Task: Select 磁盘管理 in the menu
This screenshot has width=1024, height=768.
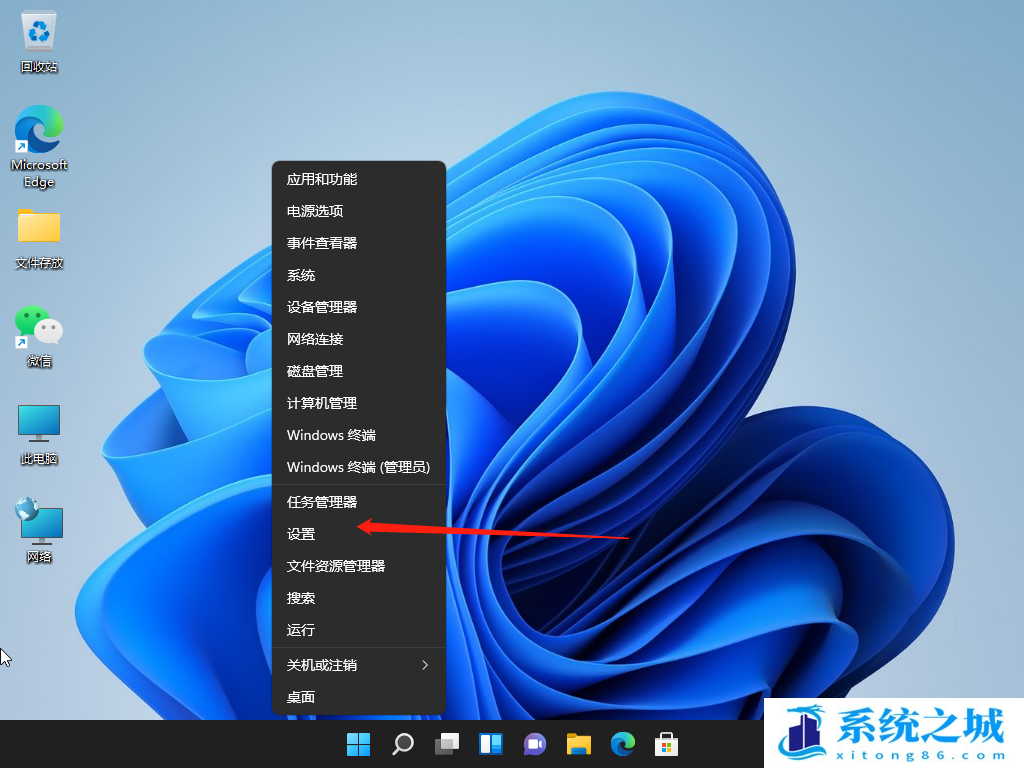Action: click(315, 371)
